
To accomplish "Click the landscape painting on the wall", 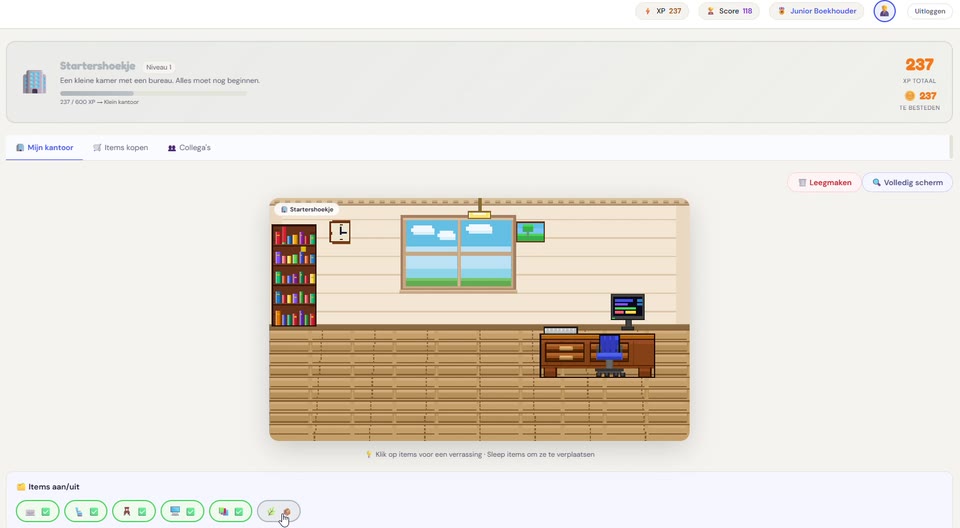I will pyautogui.click(x=530, y=232).
